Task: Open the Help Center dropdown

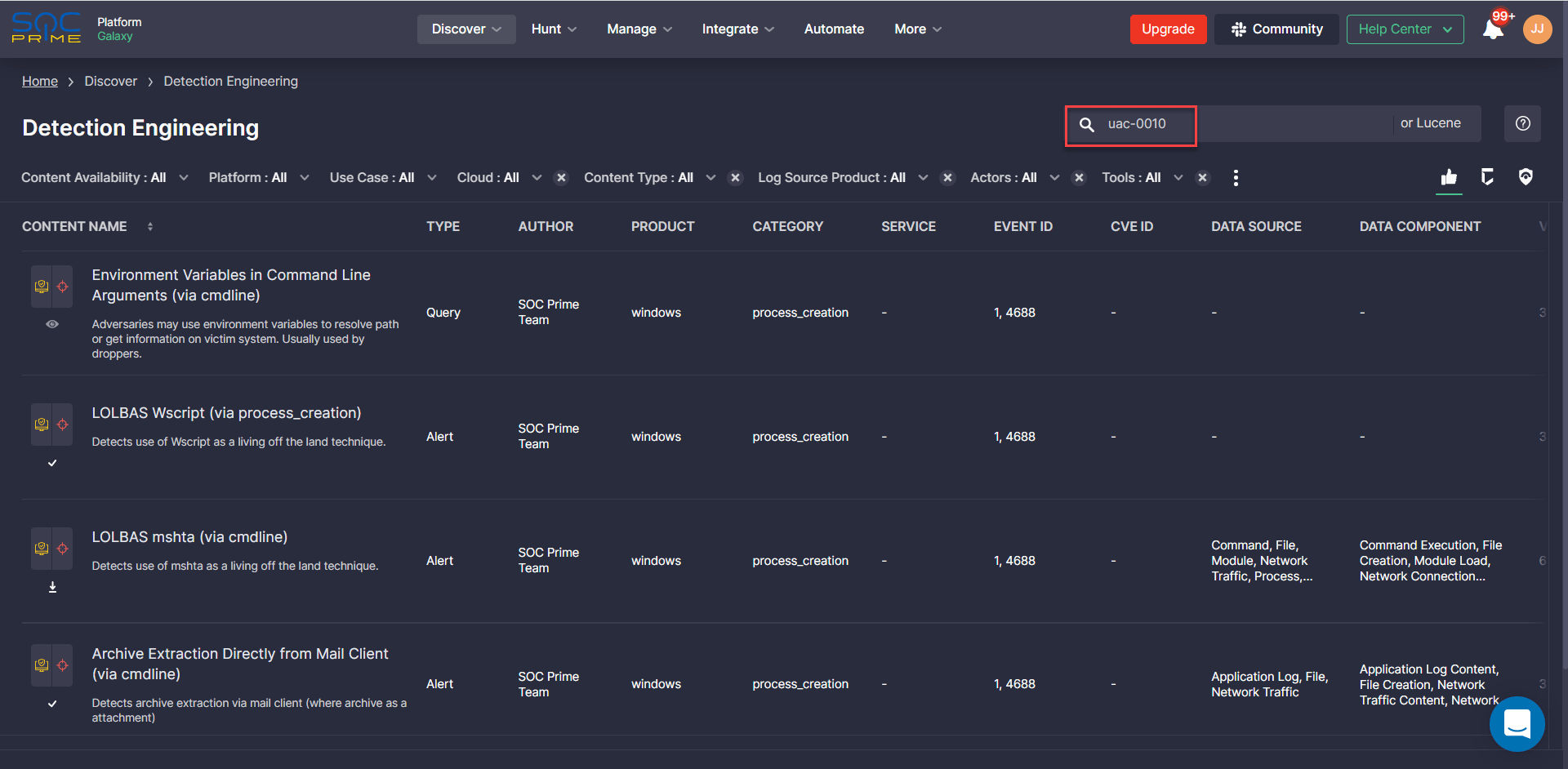Action: click(1405, 29)
